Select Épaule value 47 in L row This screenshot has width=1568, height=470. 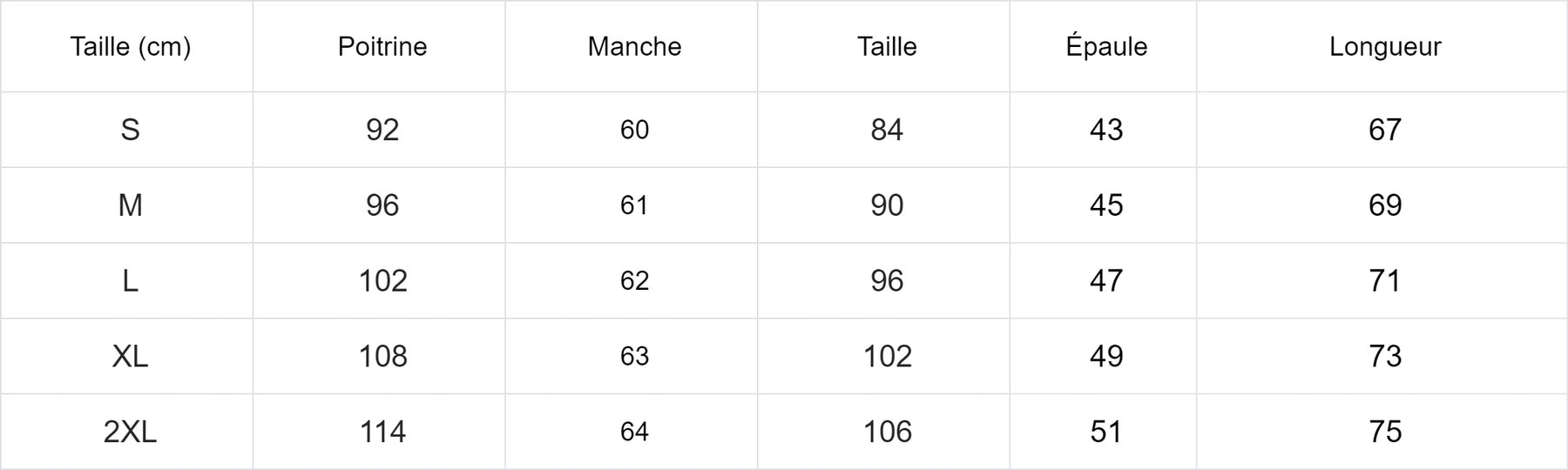click(x=1106, y=281)
